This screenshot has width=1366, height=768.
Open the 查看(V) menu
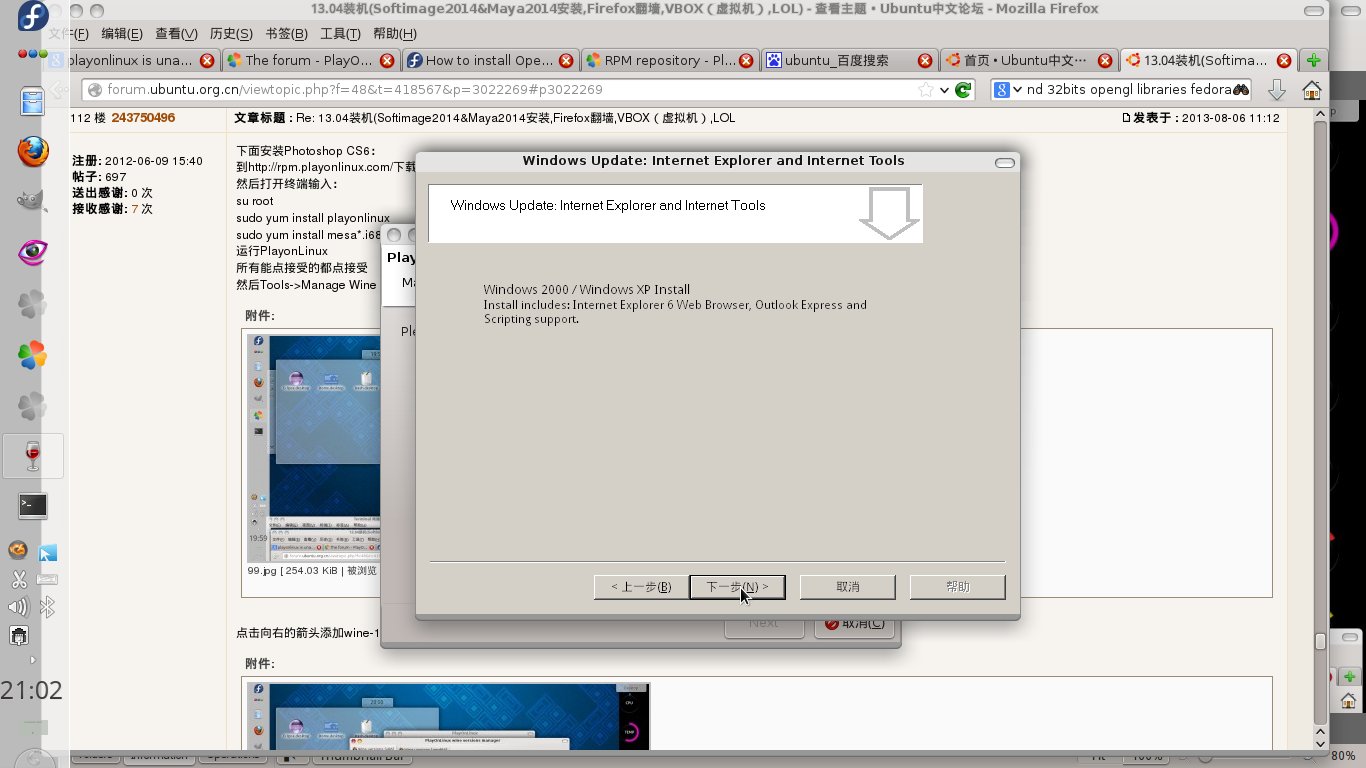click(176, 34)
